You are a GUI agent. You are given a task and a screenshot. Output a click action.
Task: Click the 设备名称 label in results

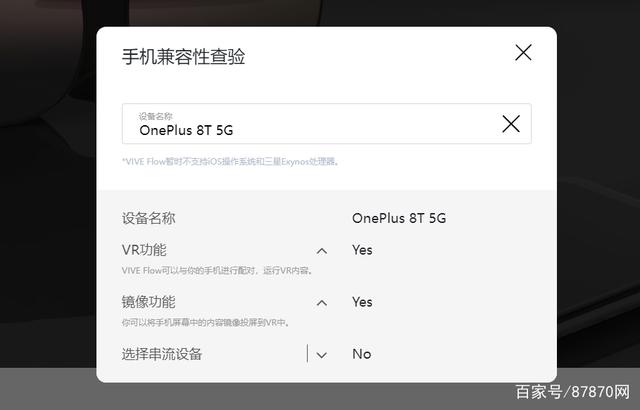[149, 218]
